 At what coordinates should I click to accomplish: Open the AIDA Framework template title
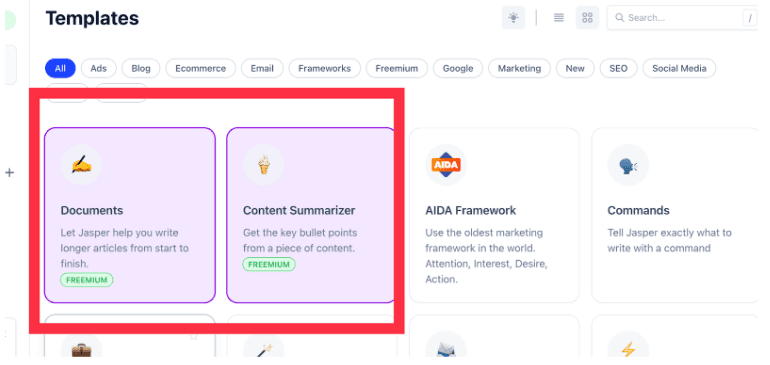(470, 210)
